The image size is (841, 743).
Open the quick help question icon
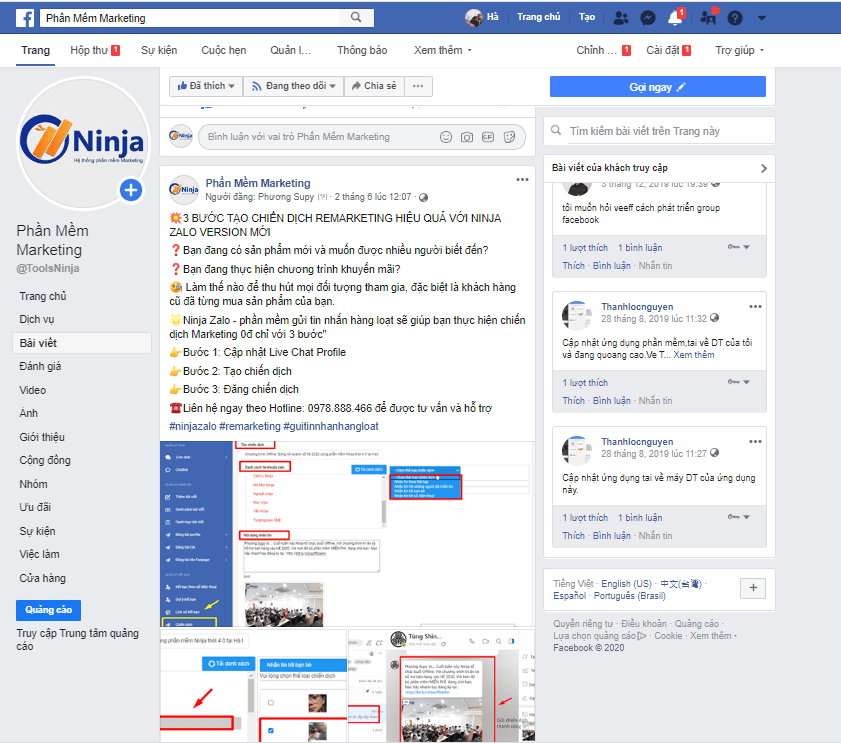pyautogui.click(x=735, y=18)
